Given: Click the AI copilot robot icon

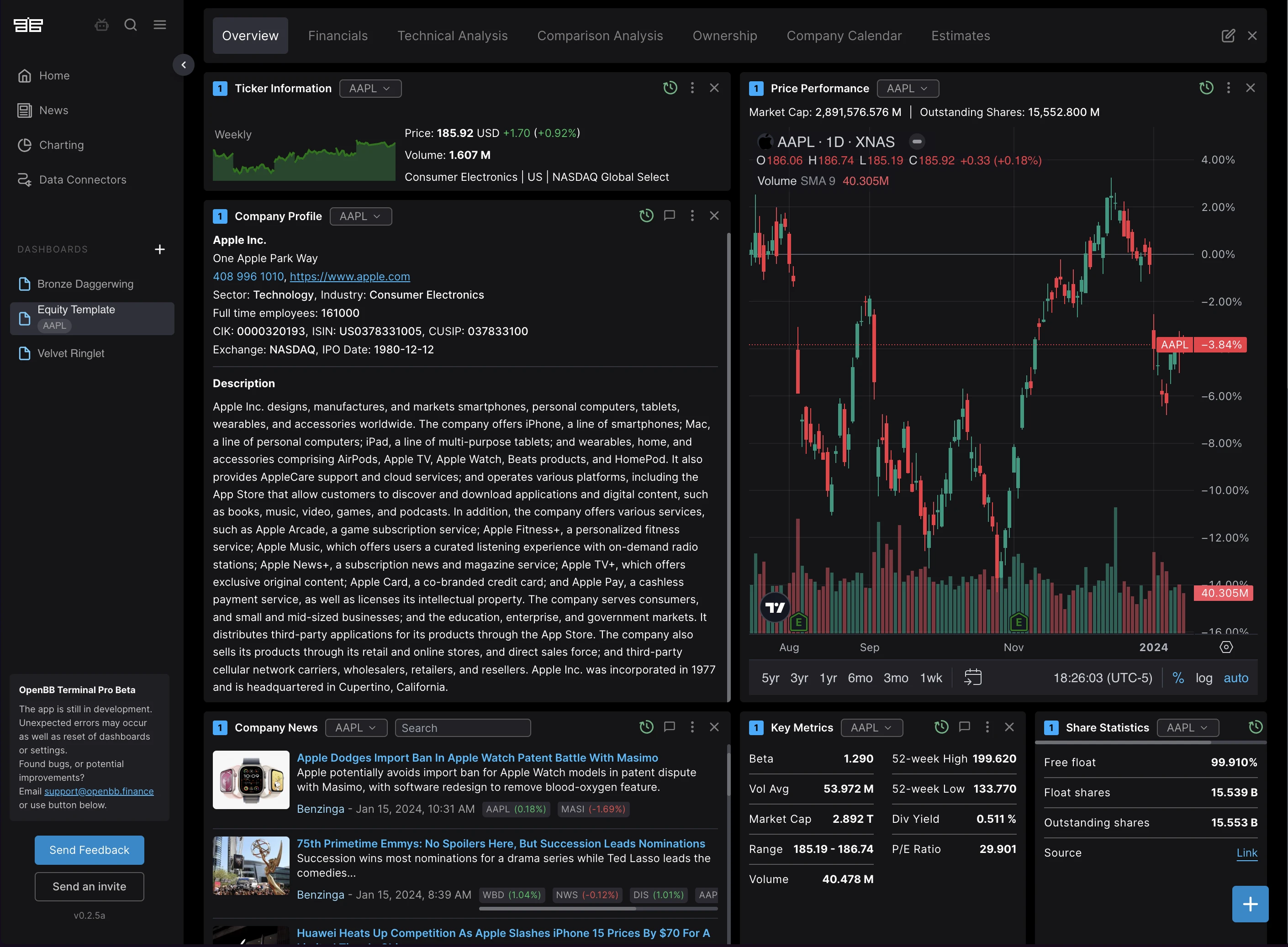Looking at the screenshot, I should pos(101,25).
